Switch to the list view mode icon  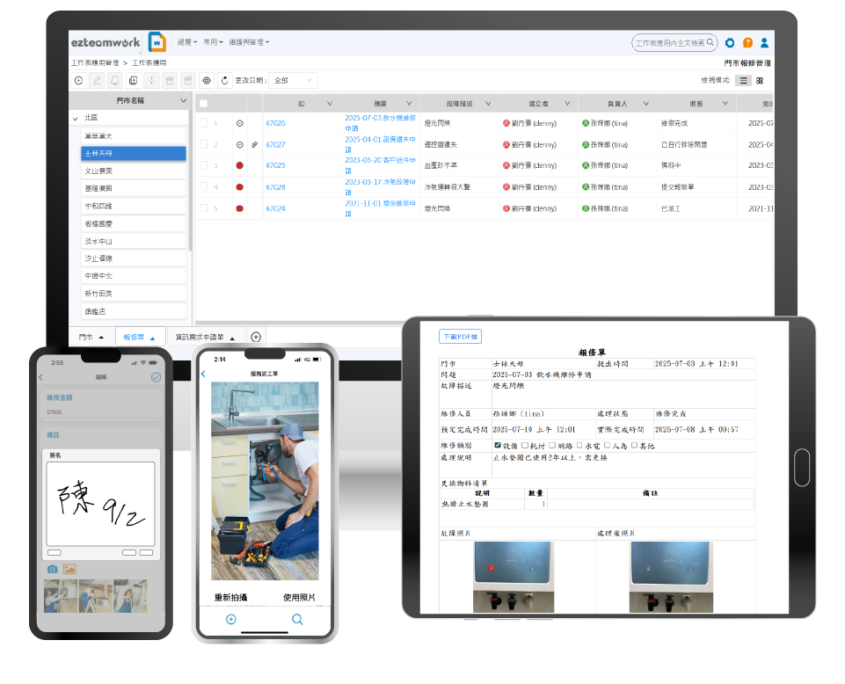click(x=744, y=80)
